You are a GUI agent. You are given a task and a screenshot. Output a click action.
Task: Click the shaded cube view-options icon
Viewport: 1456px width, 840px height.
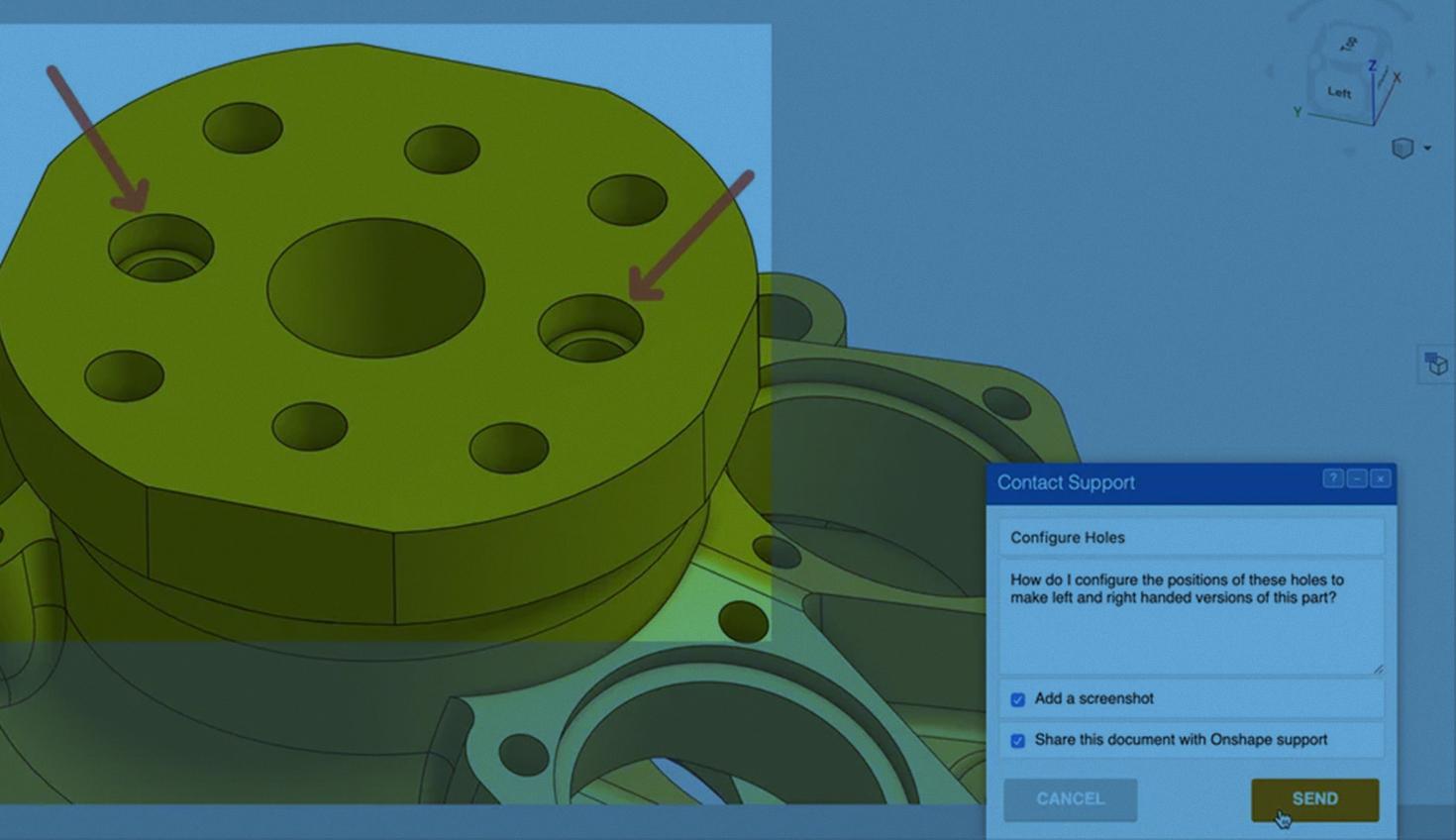point(1402,149)
